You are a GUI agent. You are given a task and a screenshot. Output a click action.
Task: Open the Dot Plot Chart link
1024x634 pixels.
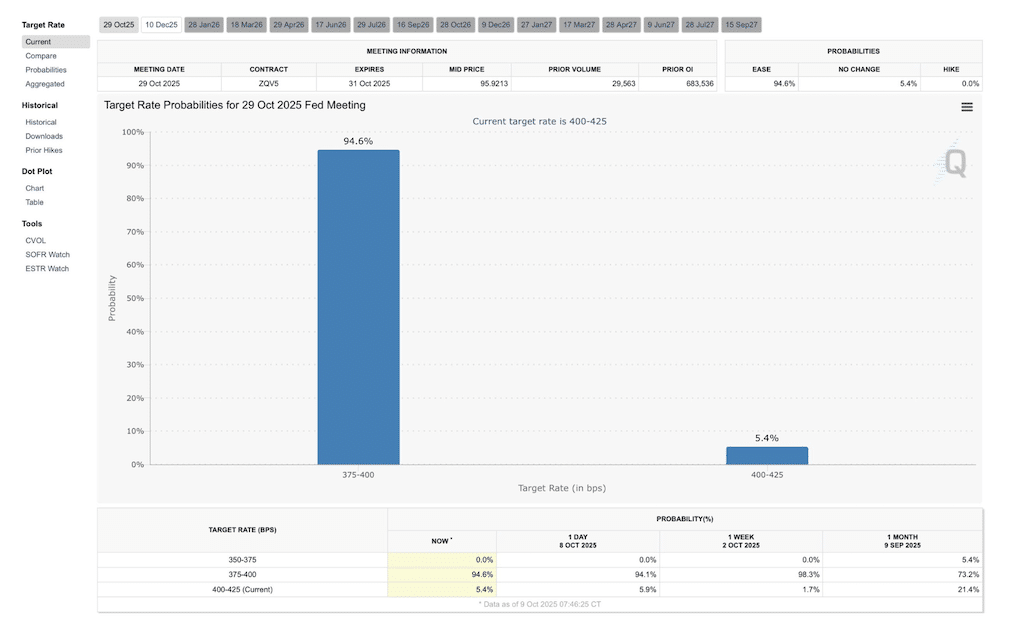click(x=35, y=188)
